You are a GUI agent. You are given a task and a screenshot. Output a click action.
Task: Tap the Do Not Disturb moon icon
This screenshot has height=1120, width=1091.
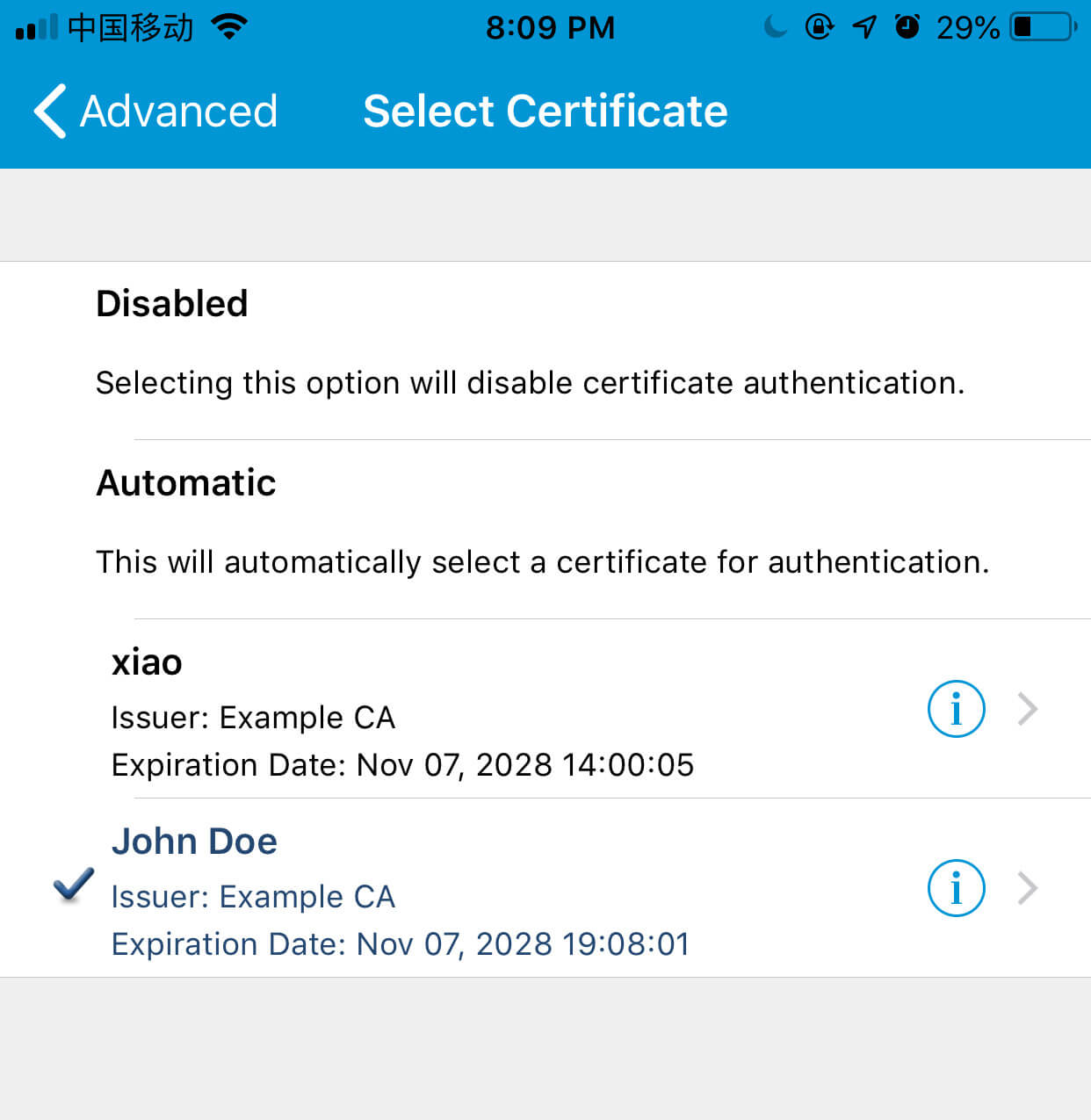click(x=776, y=27)
